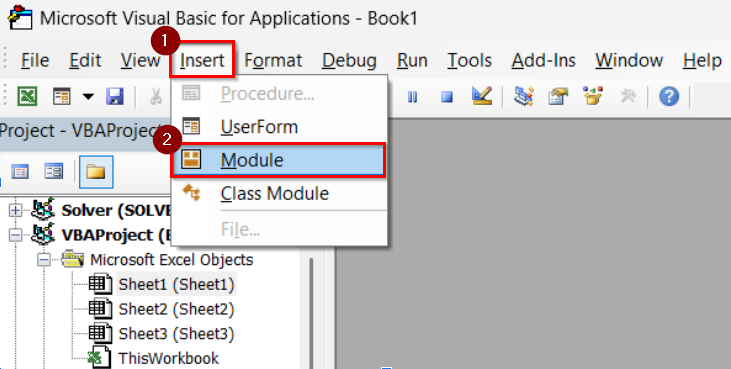This screenshot has height=369, width=731.
Task: Click Insert UserForm toolbar icon
Action: [62, 96]
